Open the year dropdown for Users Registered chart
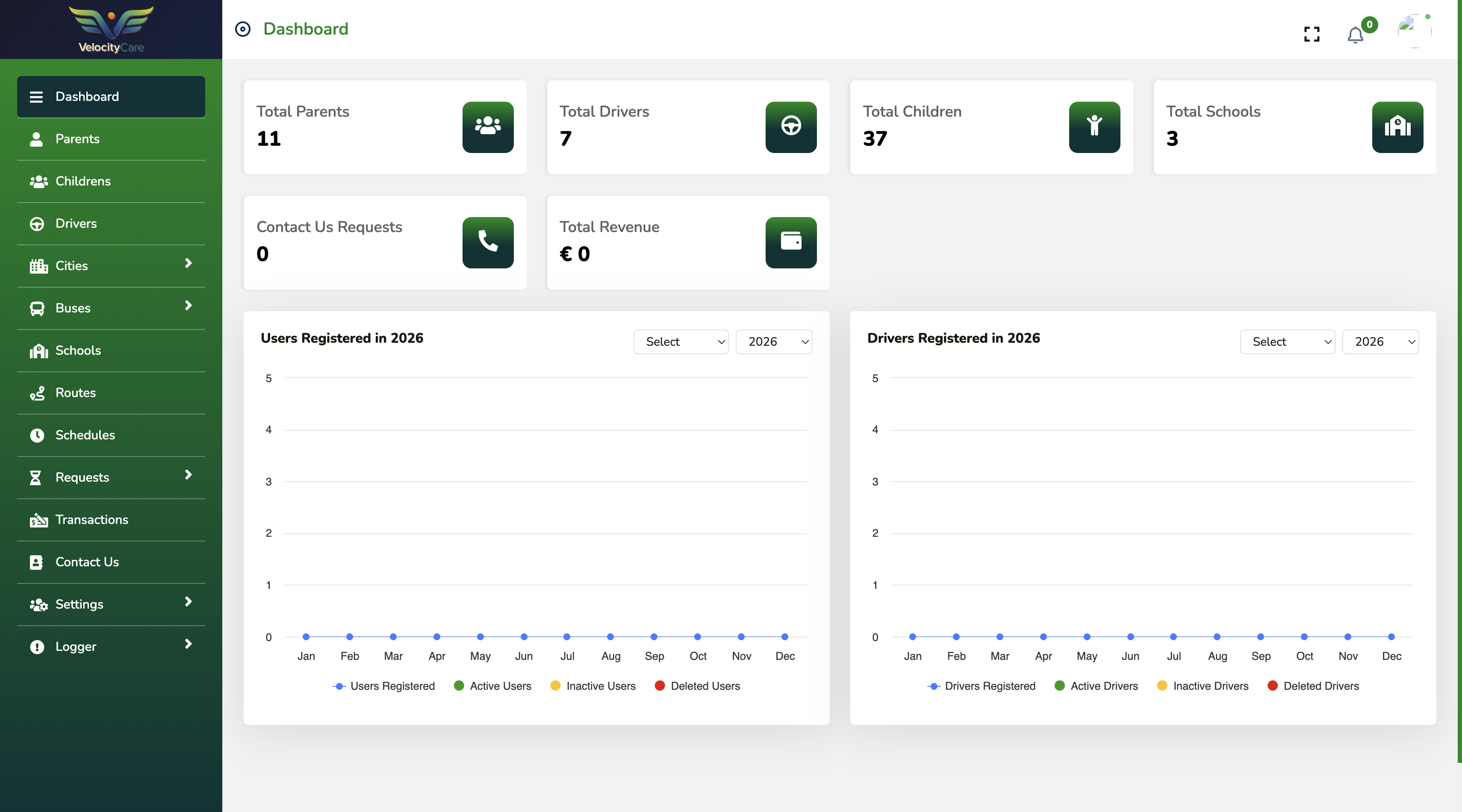 (774, 341)
